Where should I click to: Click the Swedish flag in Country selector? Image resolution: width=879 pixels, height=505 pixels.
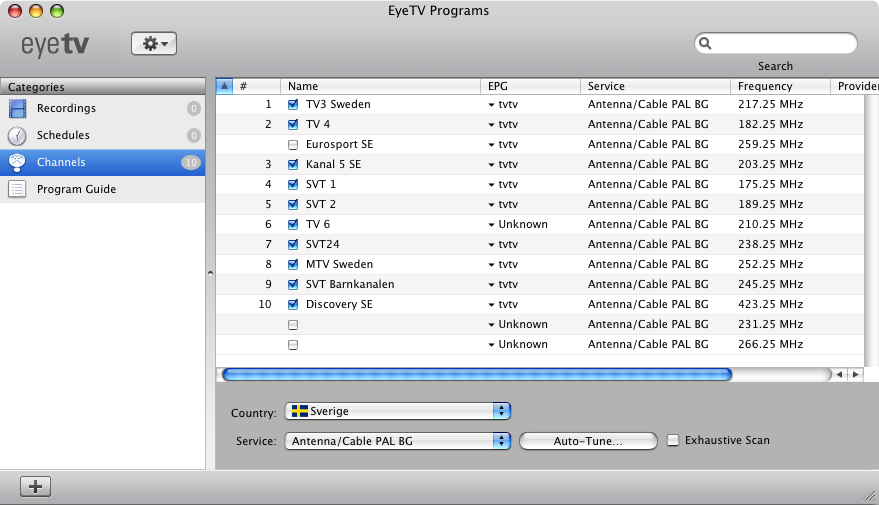(299, 411)
